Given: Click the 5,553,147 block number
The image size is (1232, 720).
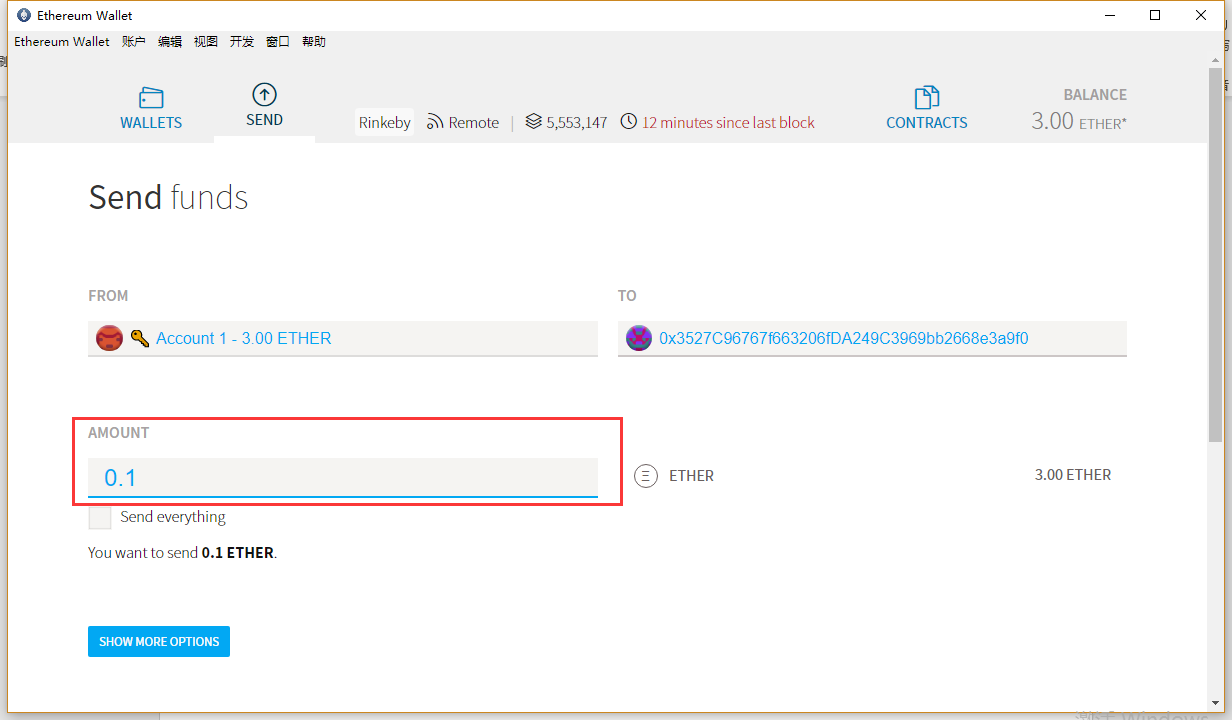Looking at the screenshot, I should [577, 122].
